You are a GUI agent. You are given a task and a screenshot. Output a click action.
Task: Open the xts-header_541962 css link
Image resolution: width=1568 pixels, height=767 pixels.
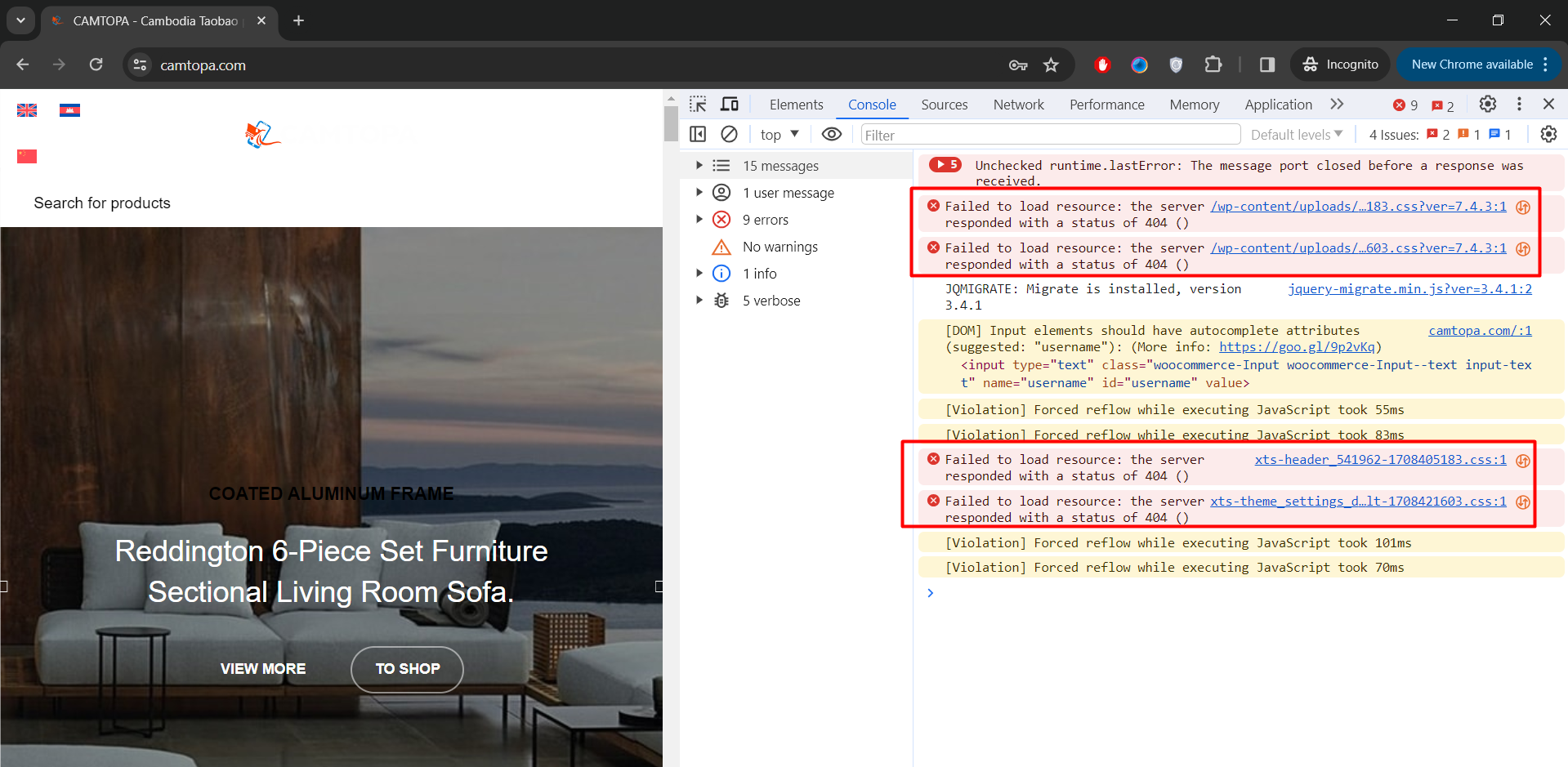point(1380,459)
